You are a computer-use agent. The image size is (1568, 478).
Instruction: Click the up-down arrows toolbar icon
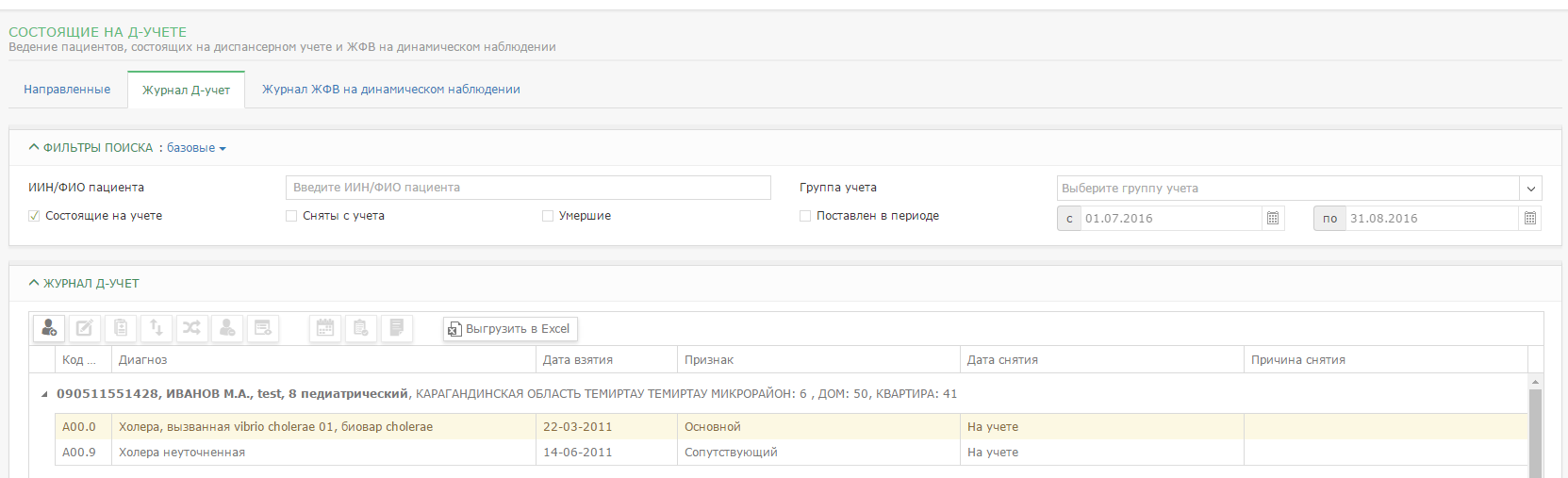[157, 328]
